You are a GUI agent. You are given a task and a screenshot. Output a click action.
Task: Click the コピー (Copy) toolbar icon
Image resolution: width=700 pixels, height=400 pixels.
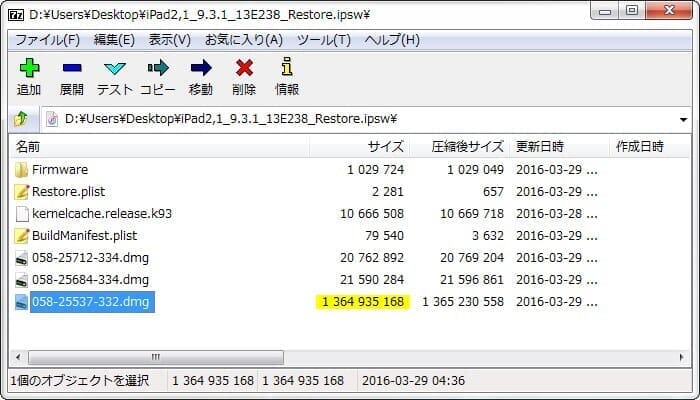click(158, 68)
